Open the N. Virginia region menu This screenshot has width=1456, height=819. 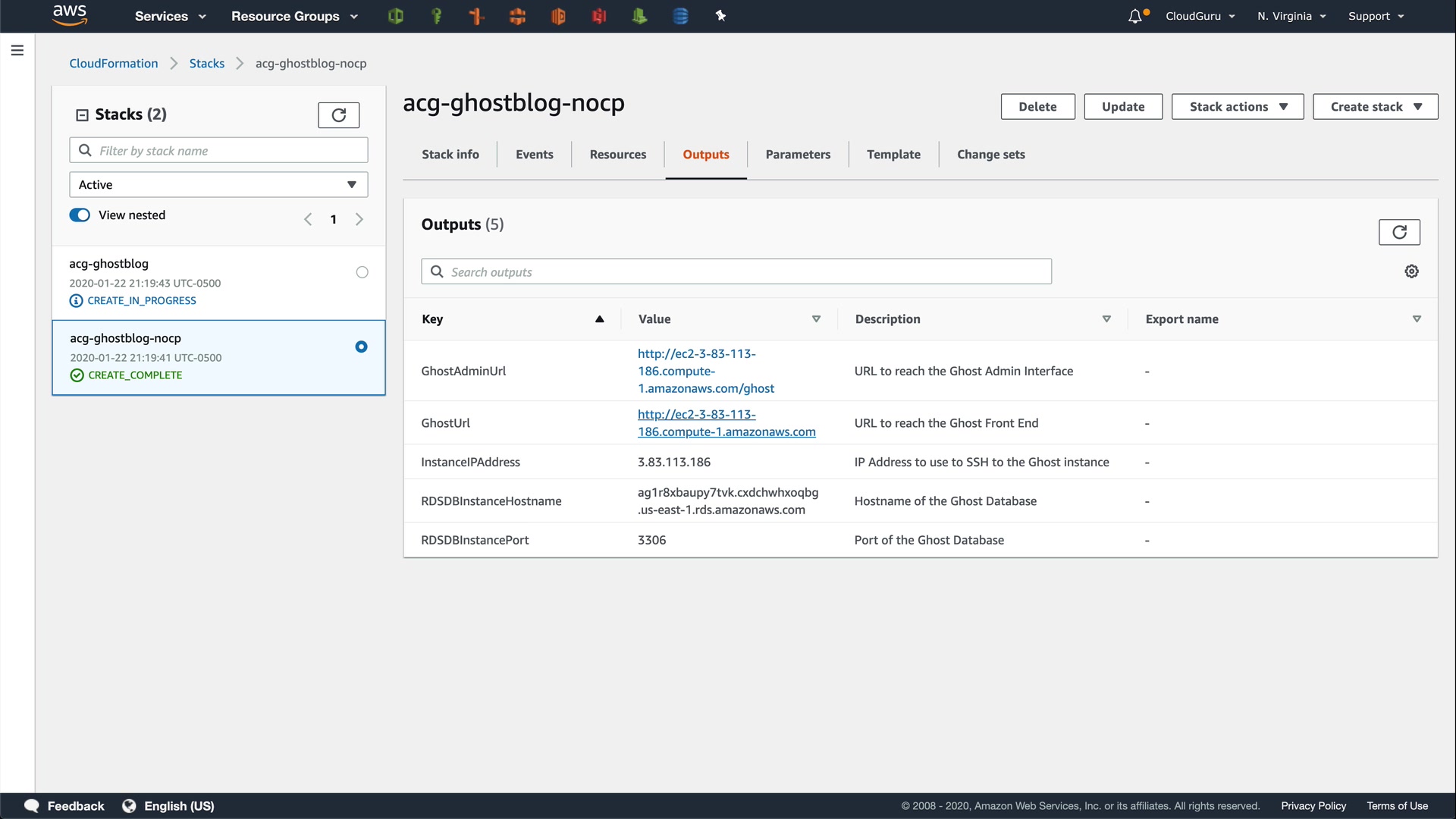[1291, 16]
